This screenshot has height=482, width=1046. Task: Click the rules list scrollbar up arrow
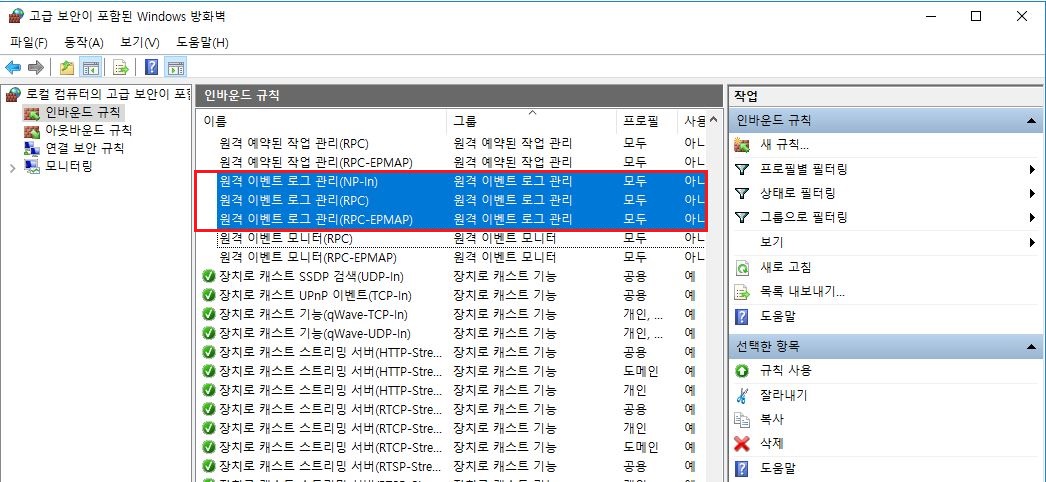pyautogui.click(x=714, y=121)
